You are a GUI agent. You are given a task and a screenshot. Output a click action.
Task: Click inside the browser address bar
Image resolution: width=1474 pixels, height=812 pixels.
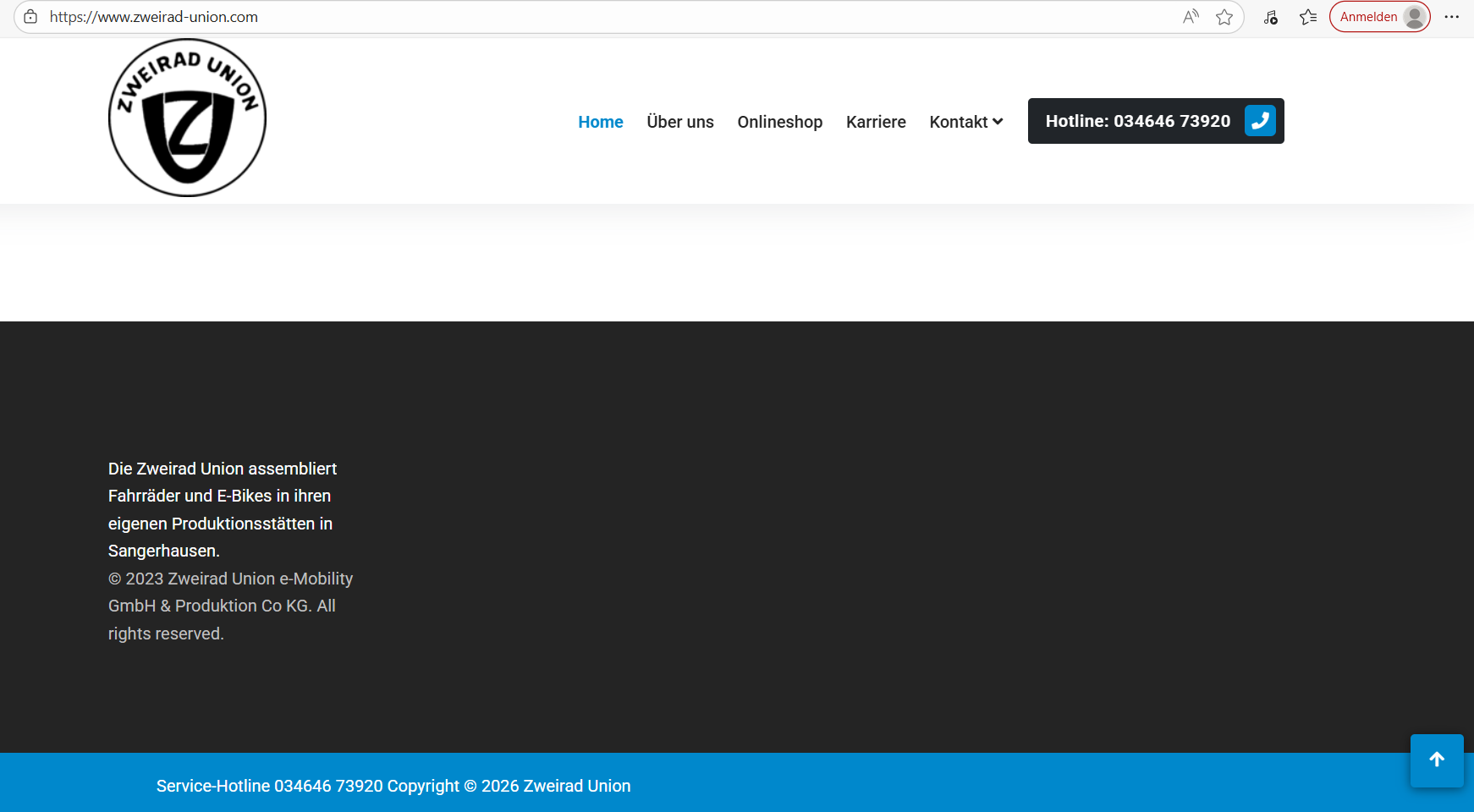coord(338,16)
